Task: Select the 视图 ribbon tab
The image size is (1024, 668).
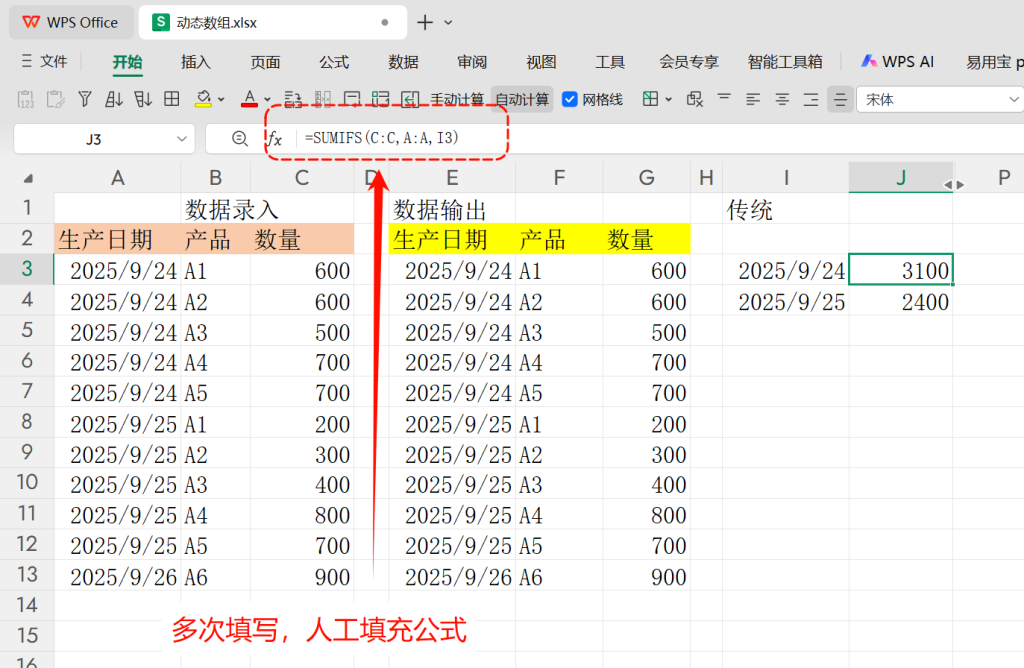Action: pyautogui.click(x=541, y=62)
